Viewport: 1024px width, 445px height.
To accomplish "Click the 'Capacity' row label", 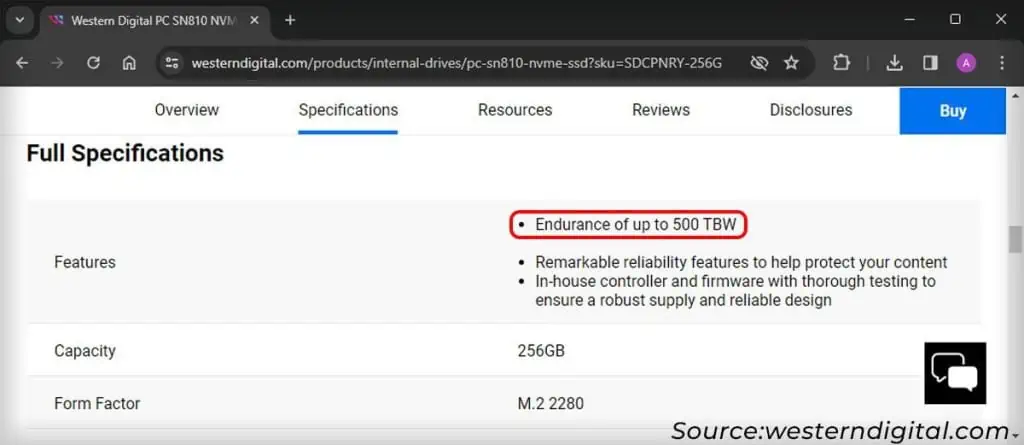I will pos(85,351).
